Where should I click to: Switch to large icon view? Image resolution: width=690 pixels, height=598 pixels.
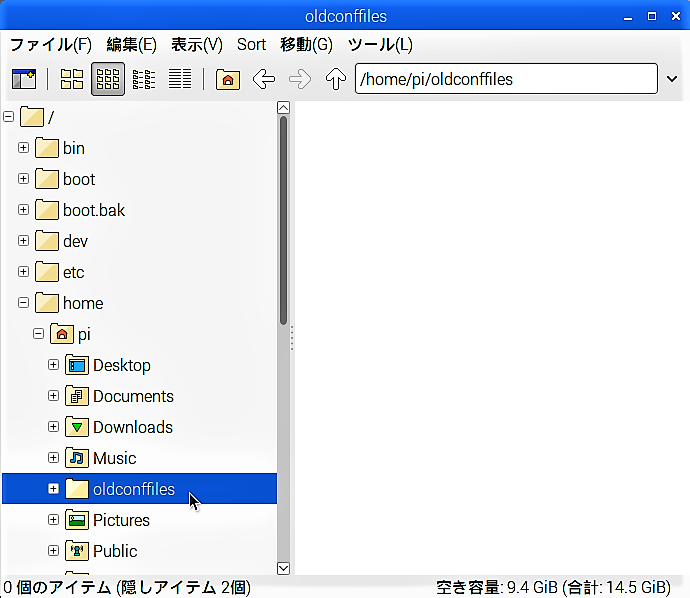click(72, 79)
